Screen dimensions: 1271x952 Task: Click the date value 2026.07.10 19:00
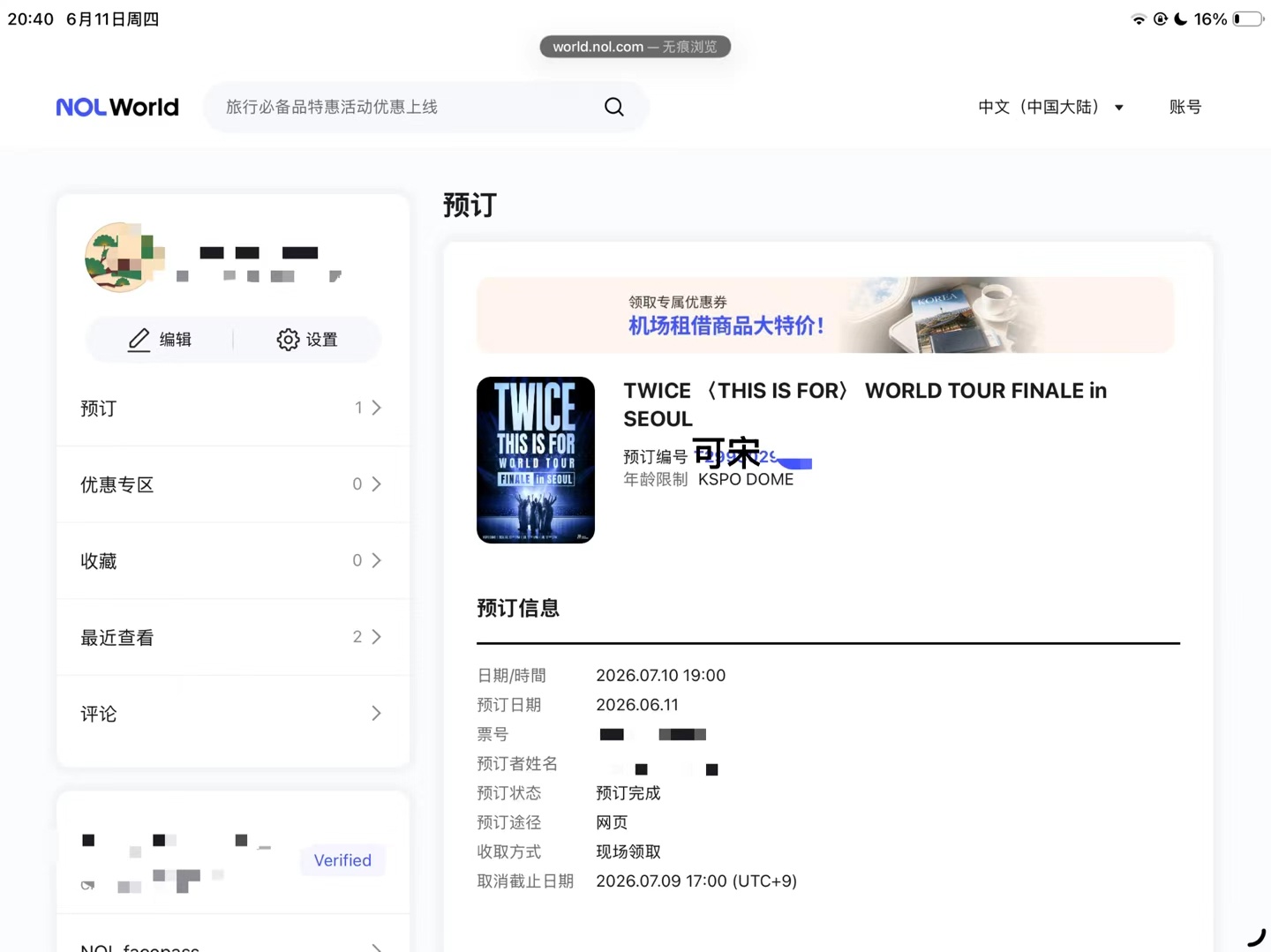tap(661, 675)
